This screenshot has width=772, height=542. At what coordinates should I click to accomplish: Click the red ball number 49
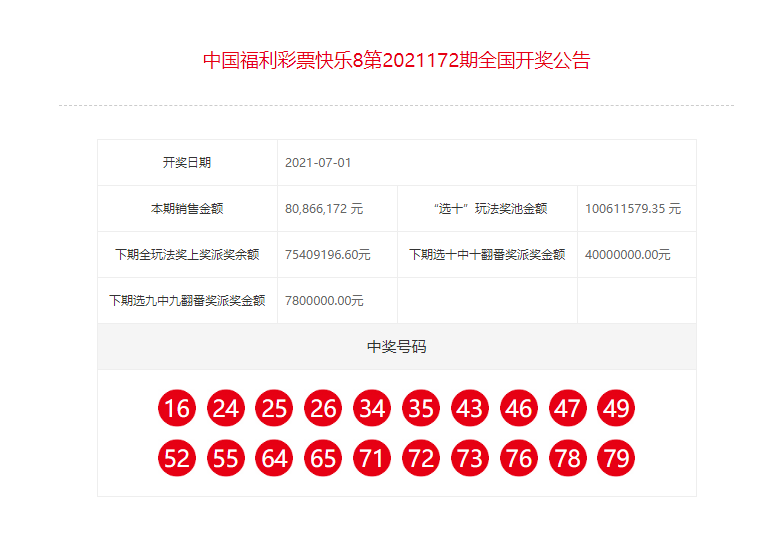click(616, 408)
